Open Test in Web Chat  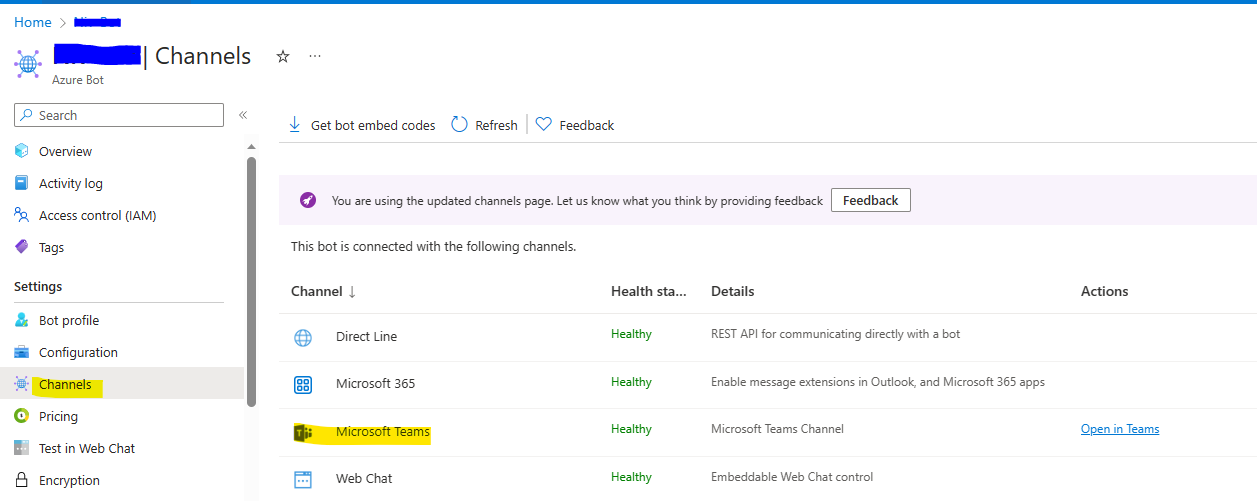tap(87, 448)
